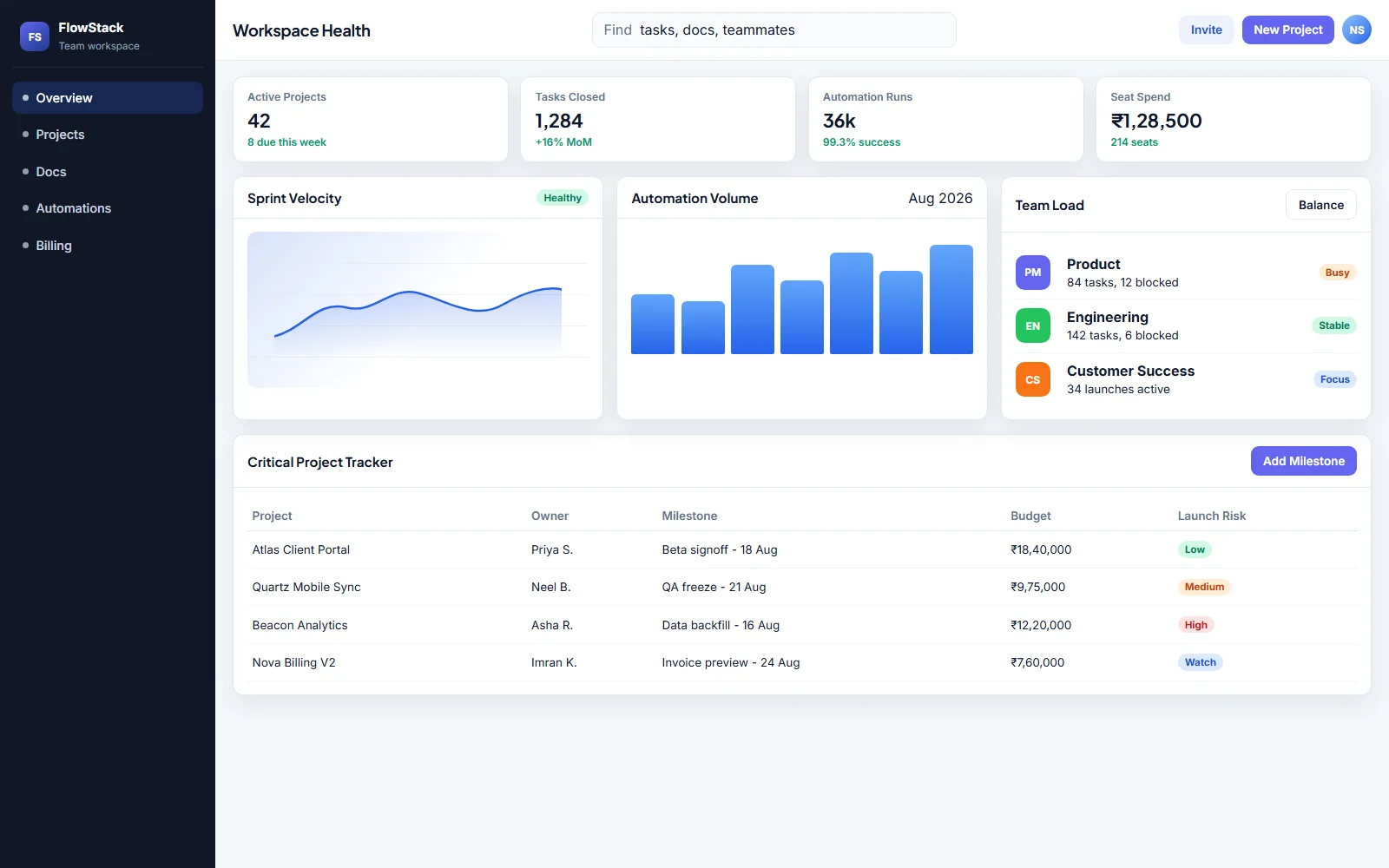Click the Active Projects value 42
The image size is (1389, 868).
(x=259, y=121)
